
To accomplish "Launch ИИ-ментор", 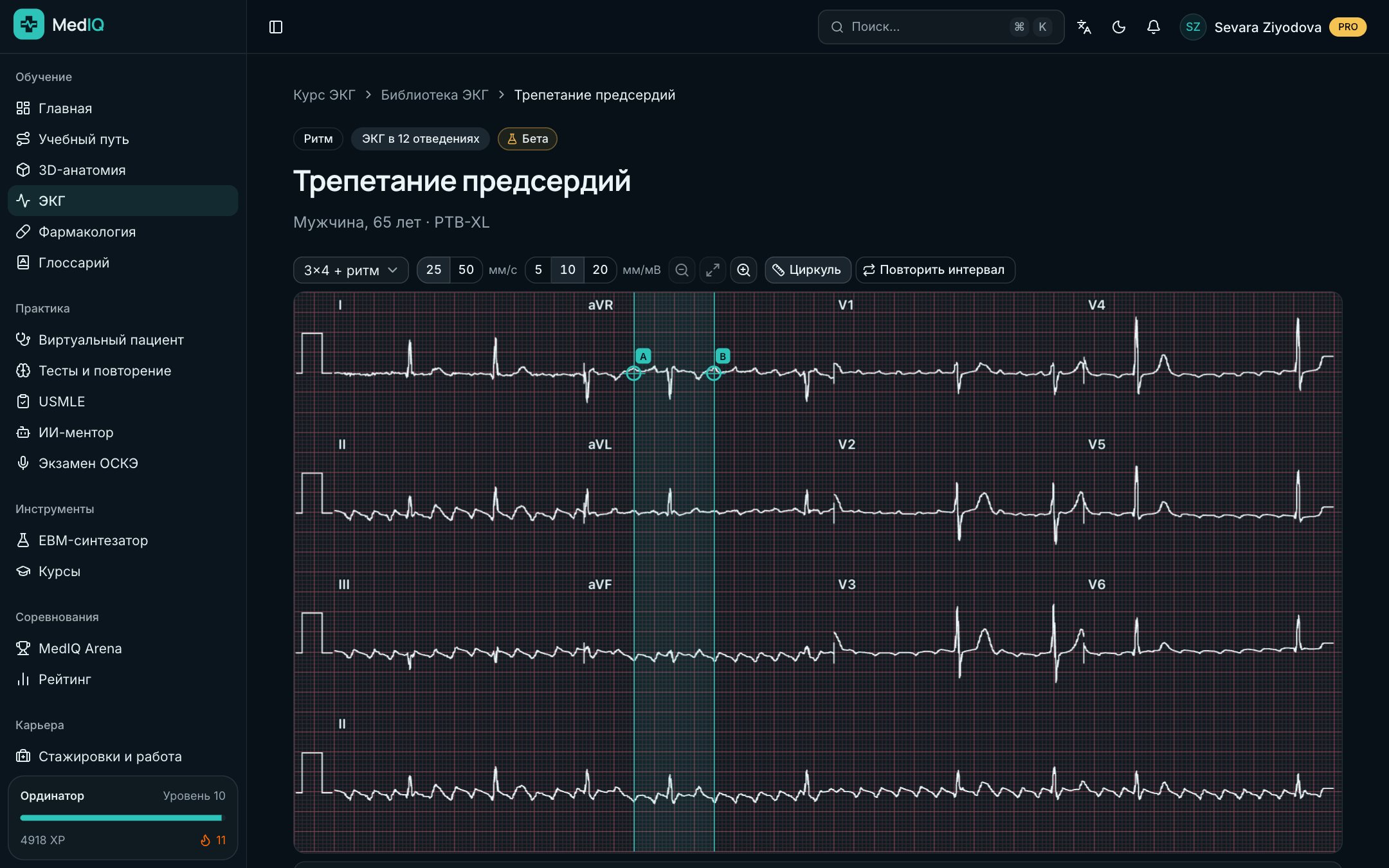I will coord(123,432).
